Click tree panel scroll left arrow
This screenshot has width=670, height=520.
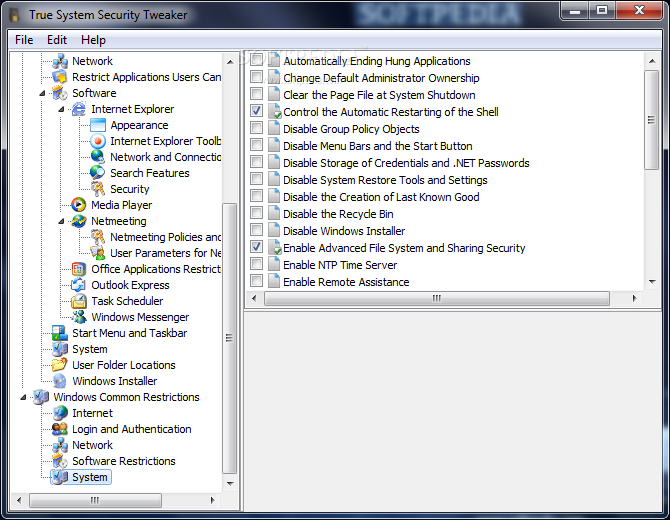click(19, 500)
